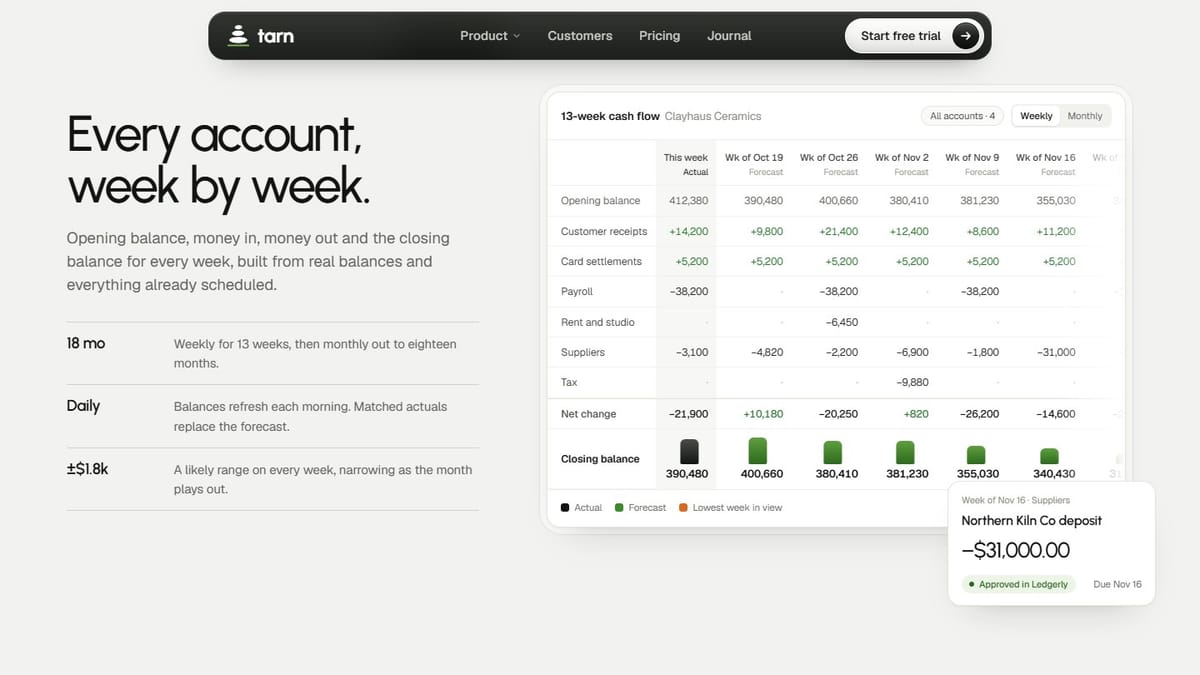The height and width of the screenshot is (675, 1200).
Task: Click the black Actual legend swatch
Action: [x=565, y=508]
